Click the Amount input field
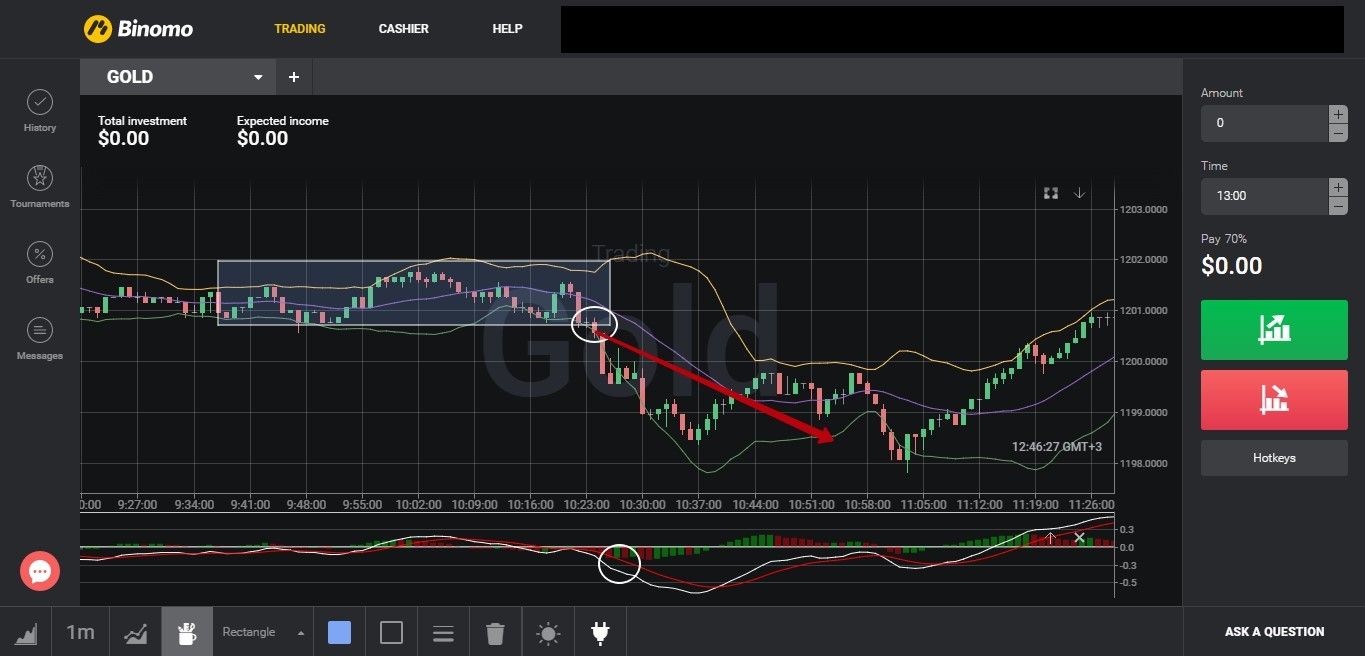1365x656 pixels. (x=1264, y=123)
